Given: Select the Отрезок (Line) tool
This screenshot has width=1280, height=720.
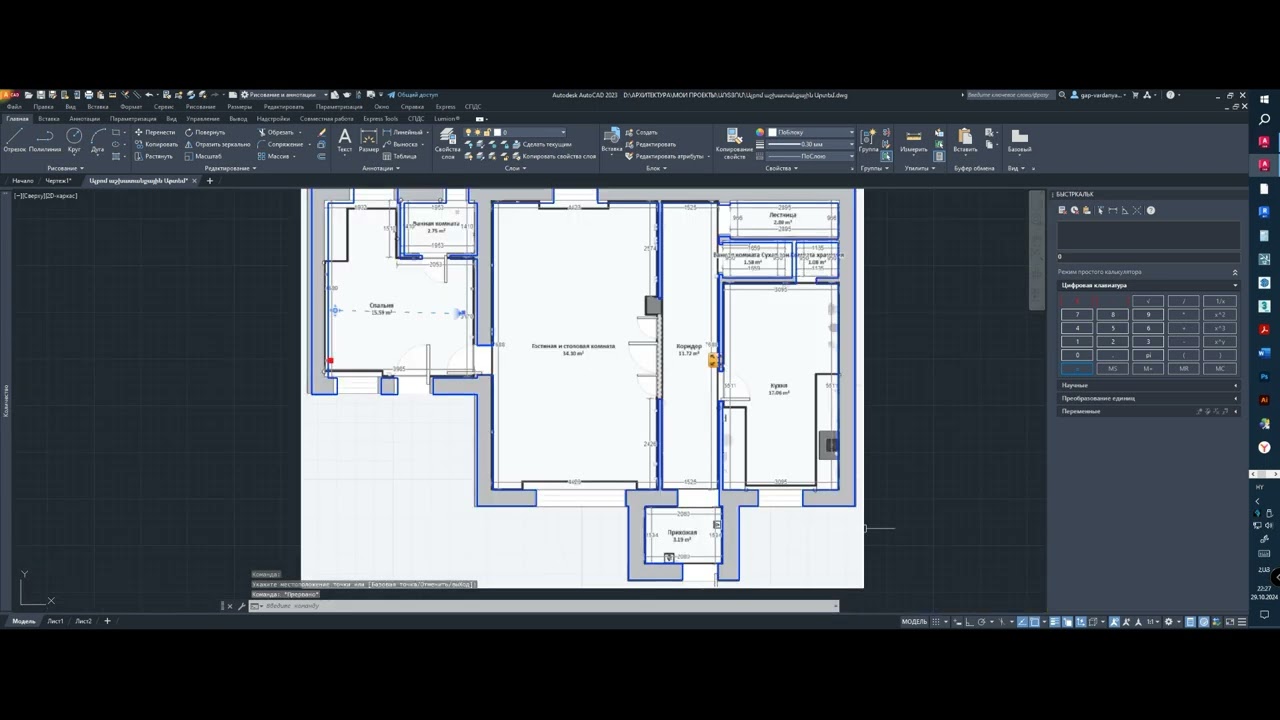Looking at the screenshot, I should (14, 139).
